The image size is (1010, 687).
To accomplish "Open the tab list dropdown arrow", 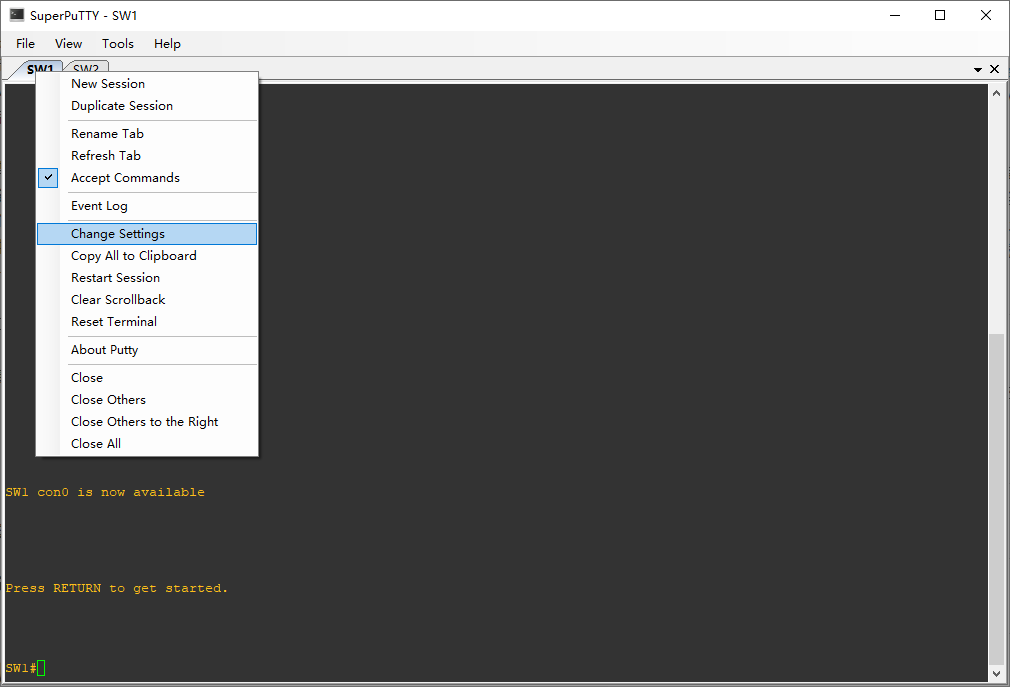I will point(978,69).
